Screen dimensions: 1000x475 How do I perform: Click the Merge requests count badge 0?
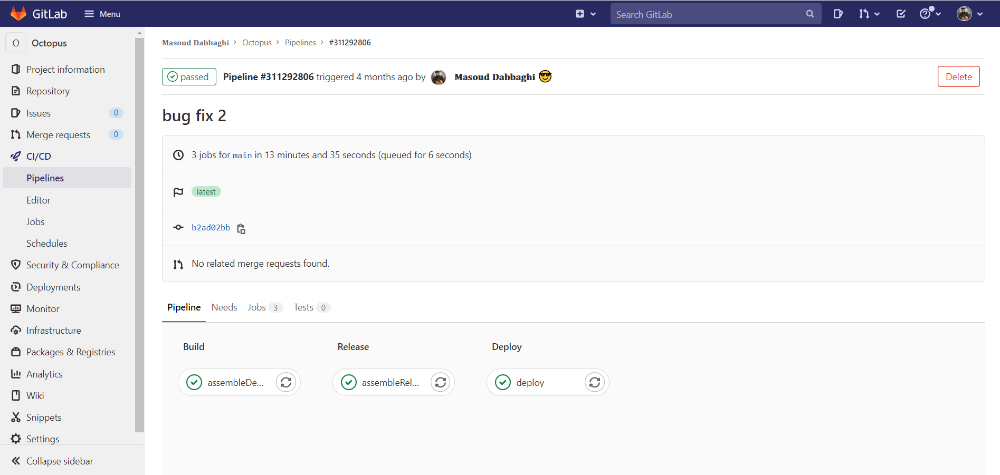pos(115,135)
